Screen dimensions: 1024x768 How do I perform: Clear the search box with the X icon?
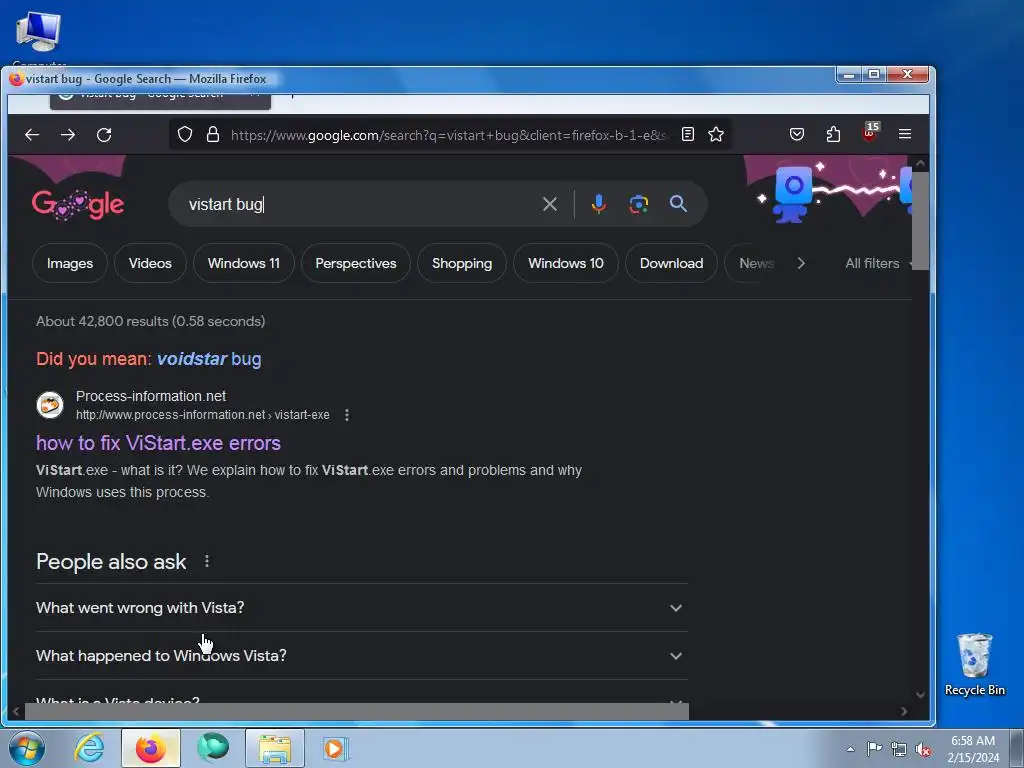coord(550,204)
